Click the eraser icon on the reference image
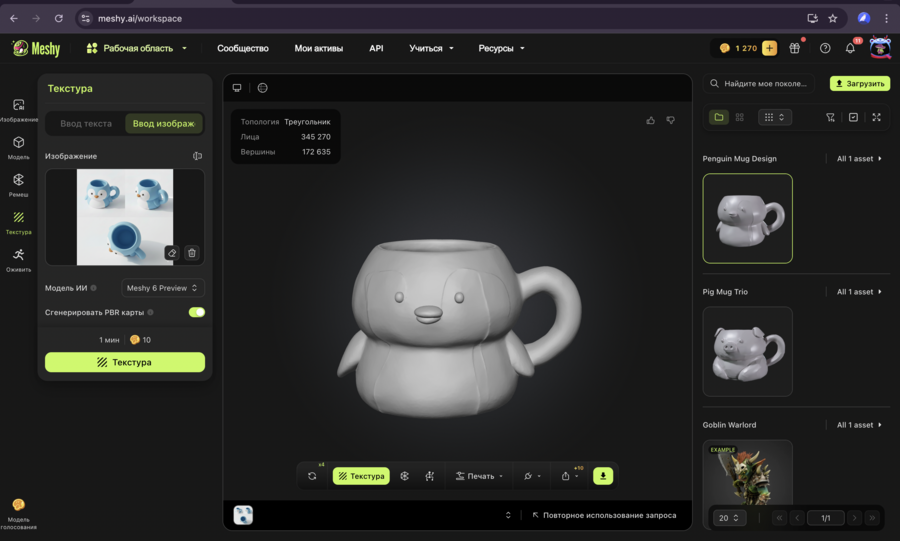The image size is (900, 541). coord(172,253)
